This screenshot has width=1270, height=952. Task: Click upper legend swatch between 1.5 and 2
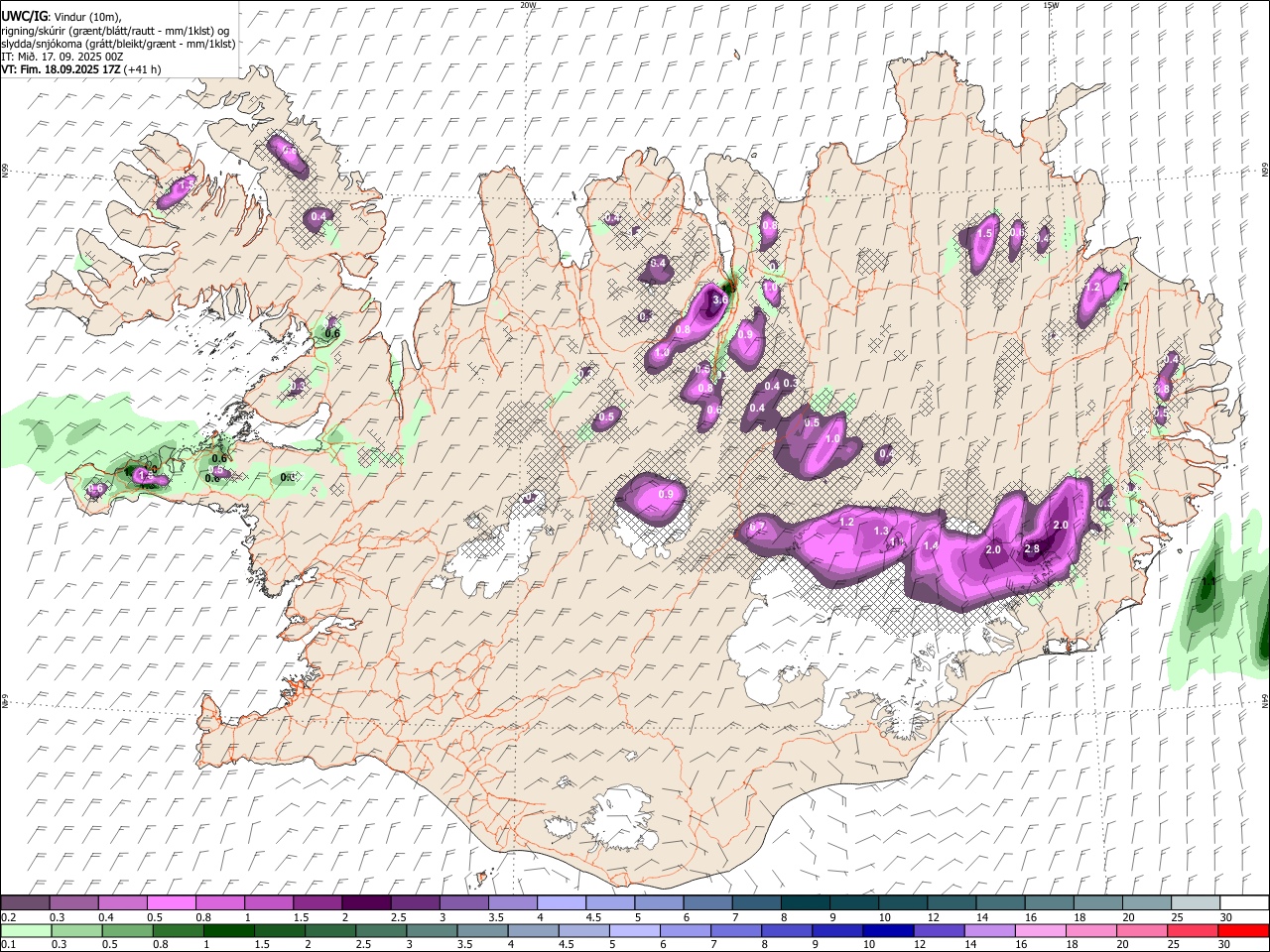click(317, 903)
